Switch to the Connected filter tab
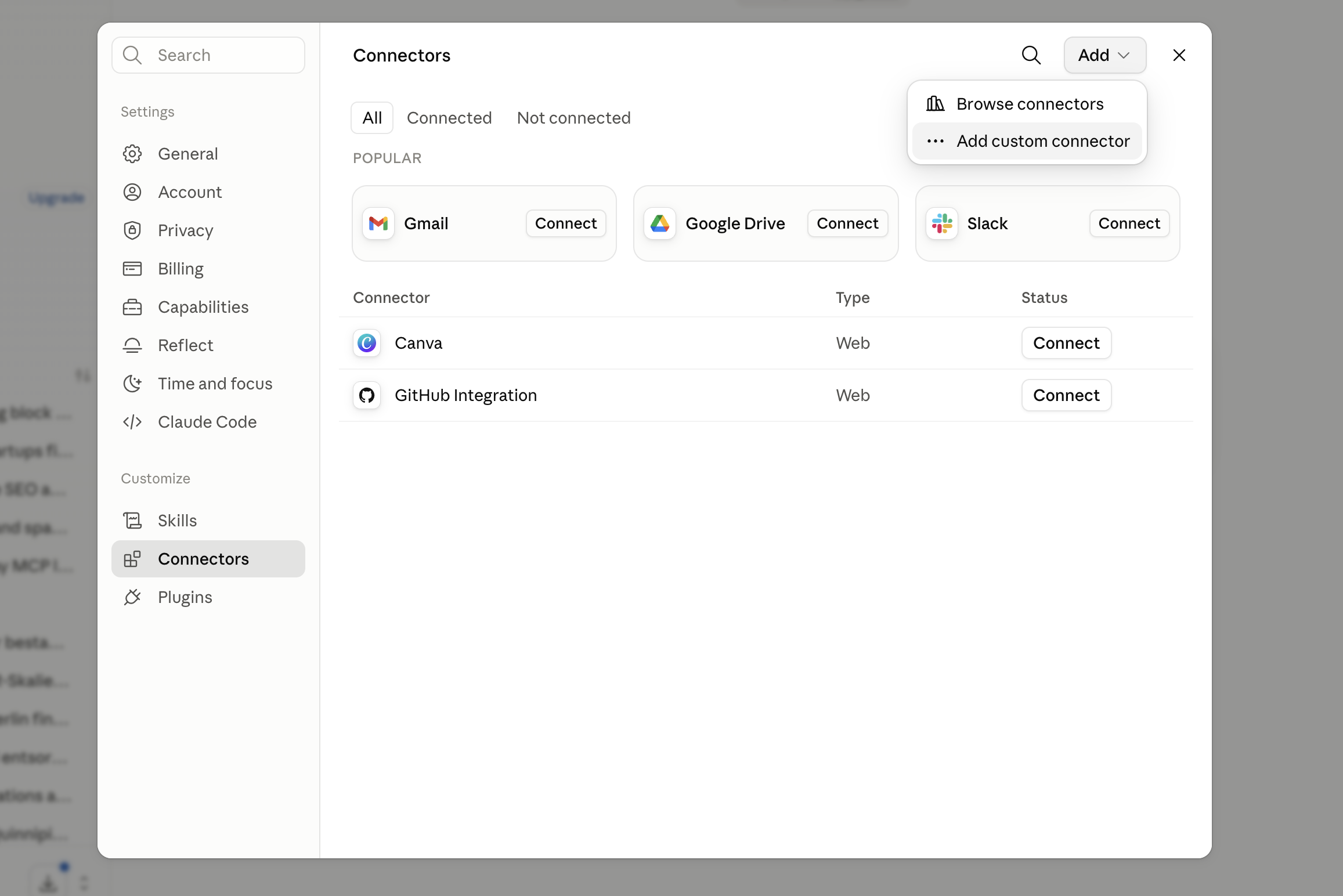 (449, 118)
